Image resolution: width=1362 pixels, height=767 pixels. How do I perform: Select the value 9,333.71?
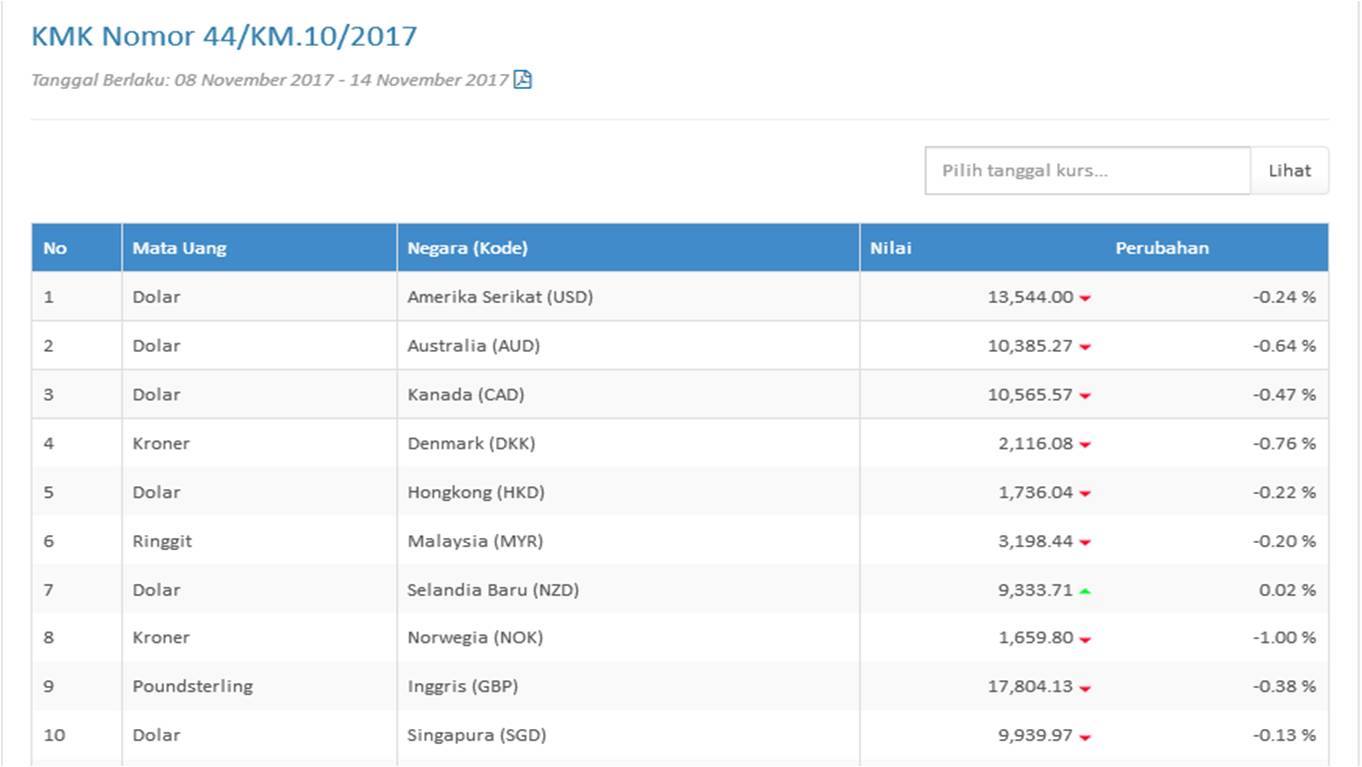point(1035,590)
